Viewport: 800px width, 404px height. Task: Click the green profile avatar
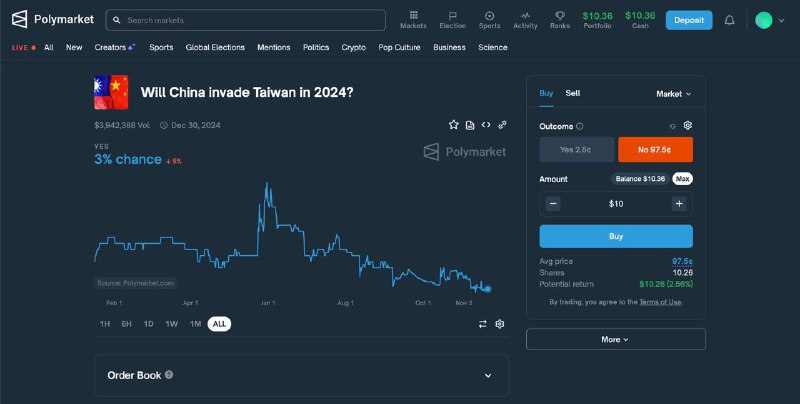pyautogui.click(x=763, y=20)
